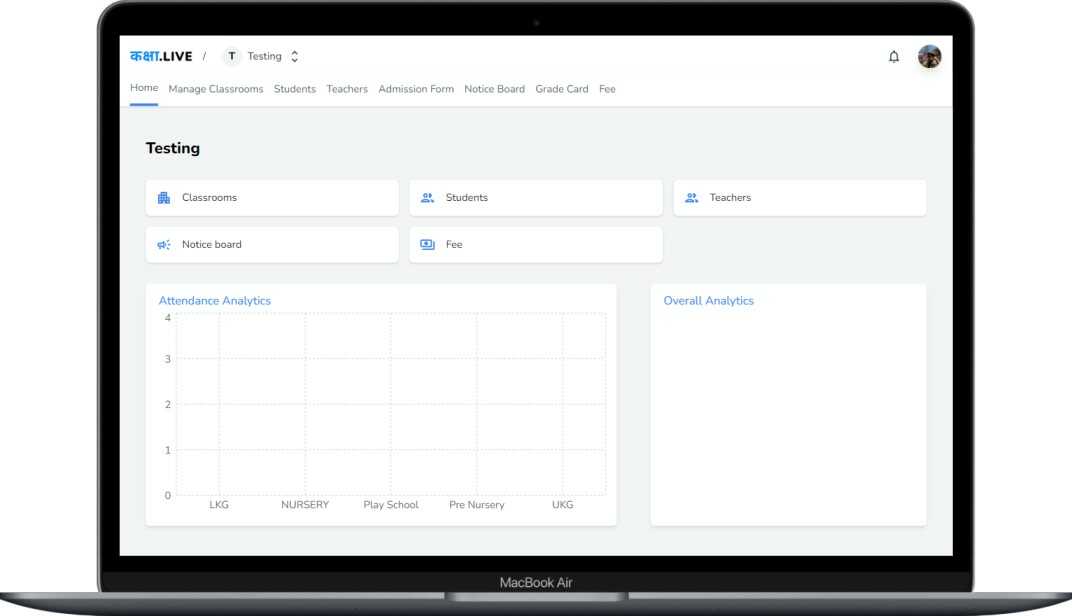Go to the Grade Card section
1072x616 pixels.
tap(562, 88)
